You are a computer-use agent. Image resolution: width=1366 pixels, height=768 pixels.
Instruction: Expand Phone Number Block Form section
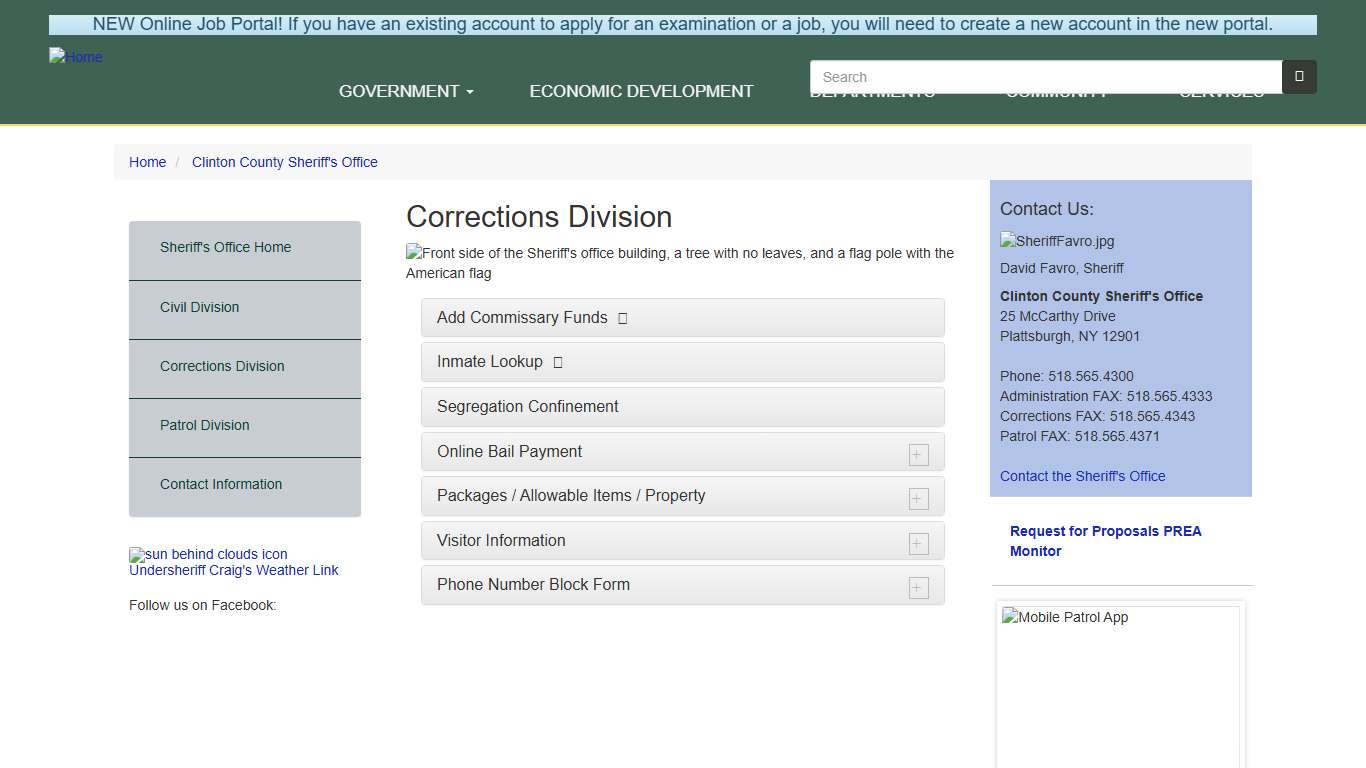[918, 588]
